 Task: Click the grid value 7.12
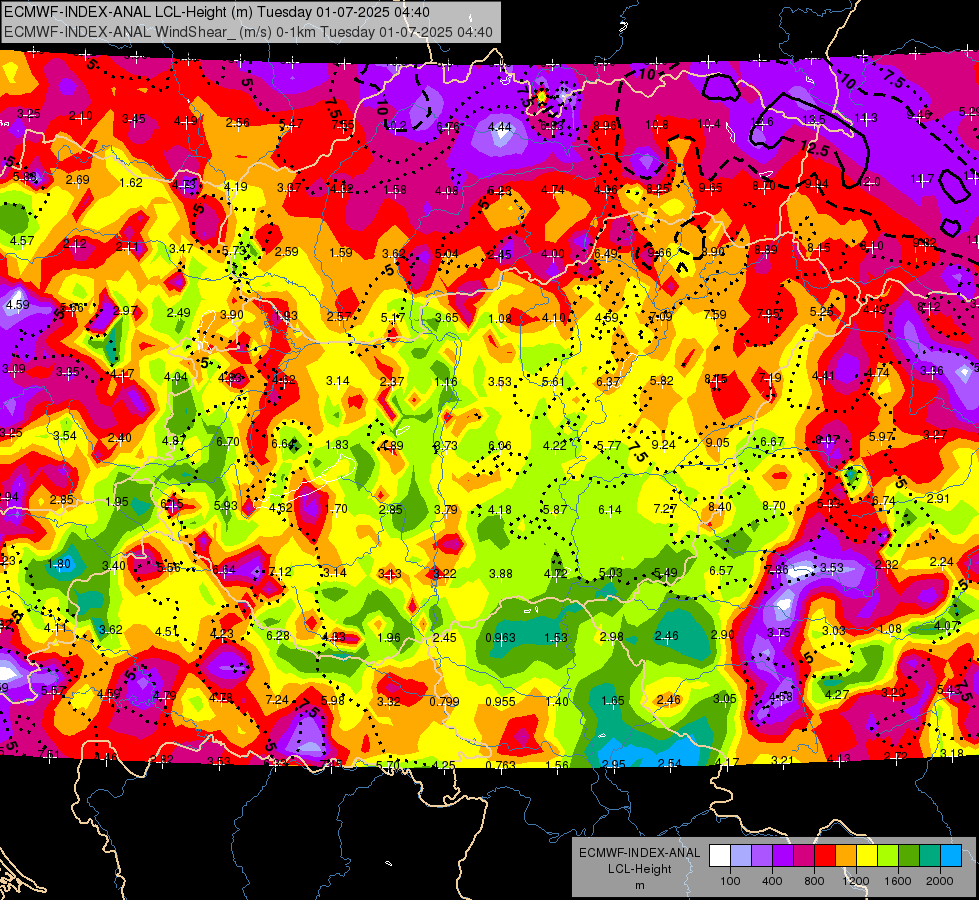tap(280, 571)
